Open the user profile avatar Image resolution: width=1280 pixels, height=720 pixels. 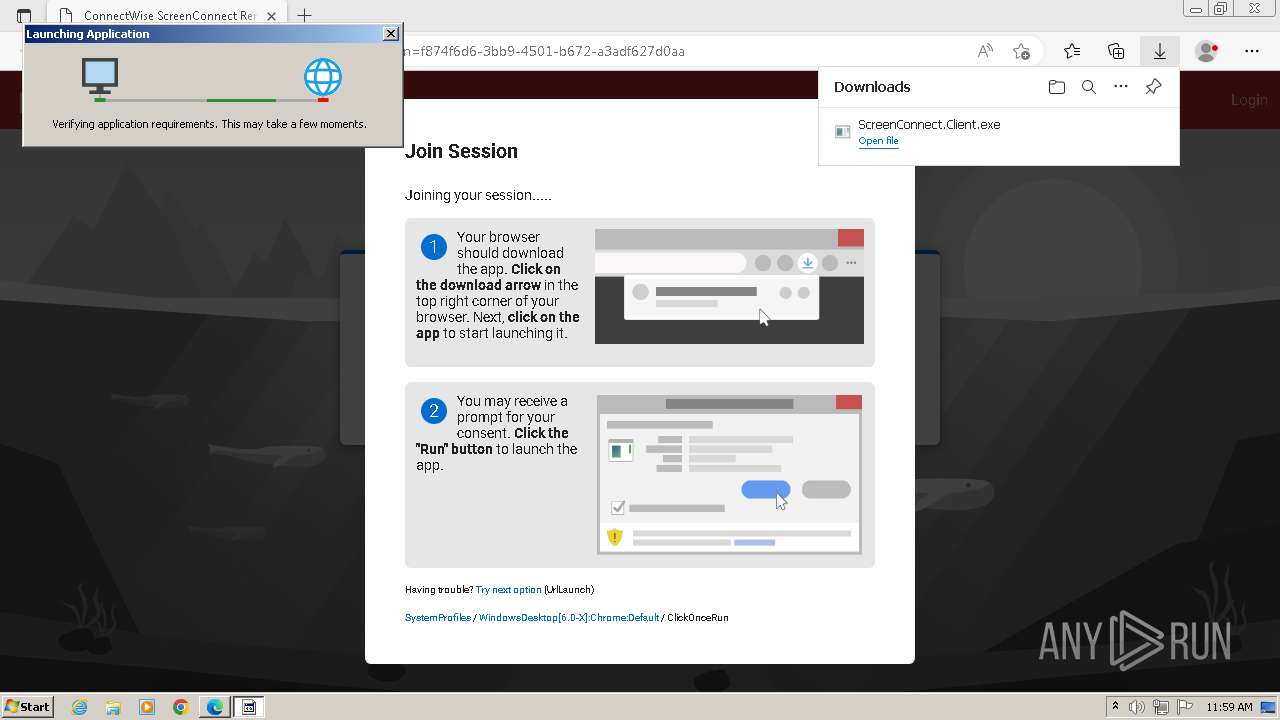[1207, 51]
